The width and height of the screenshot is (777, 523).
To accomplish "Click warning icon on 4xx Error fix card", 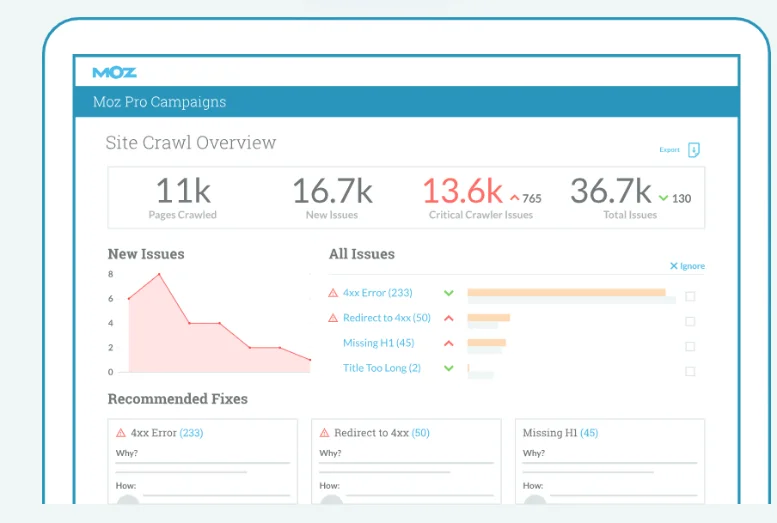I will pos(121,433).
